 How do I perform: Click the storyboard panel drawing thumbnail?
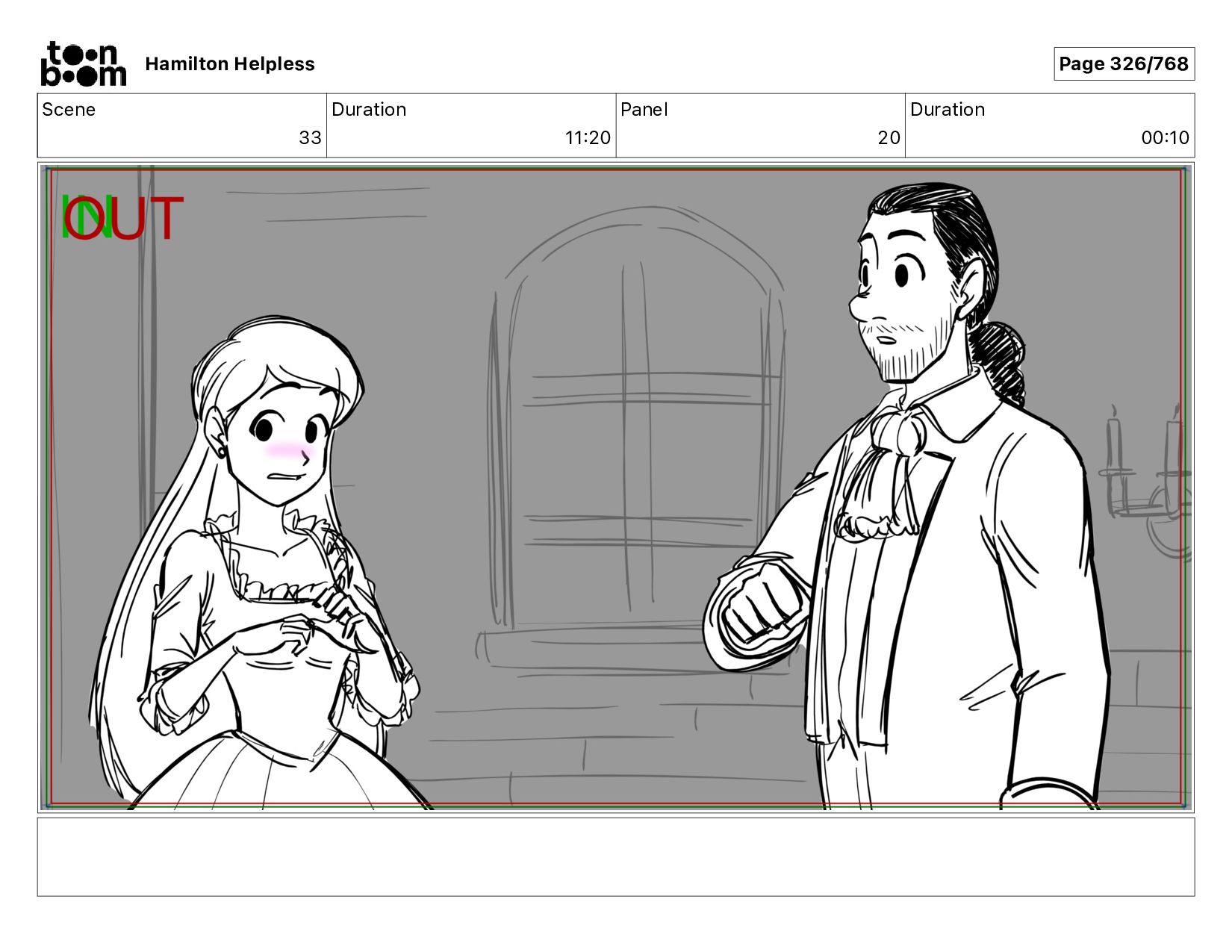coord(616,488)
